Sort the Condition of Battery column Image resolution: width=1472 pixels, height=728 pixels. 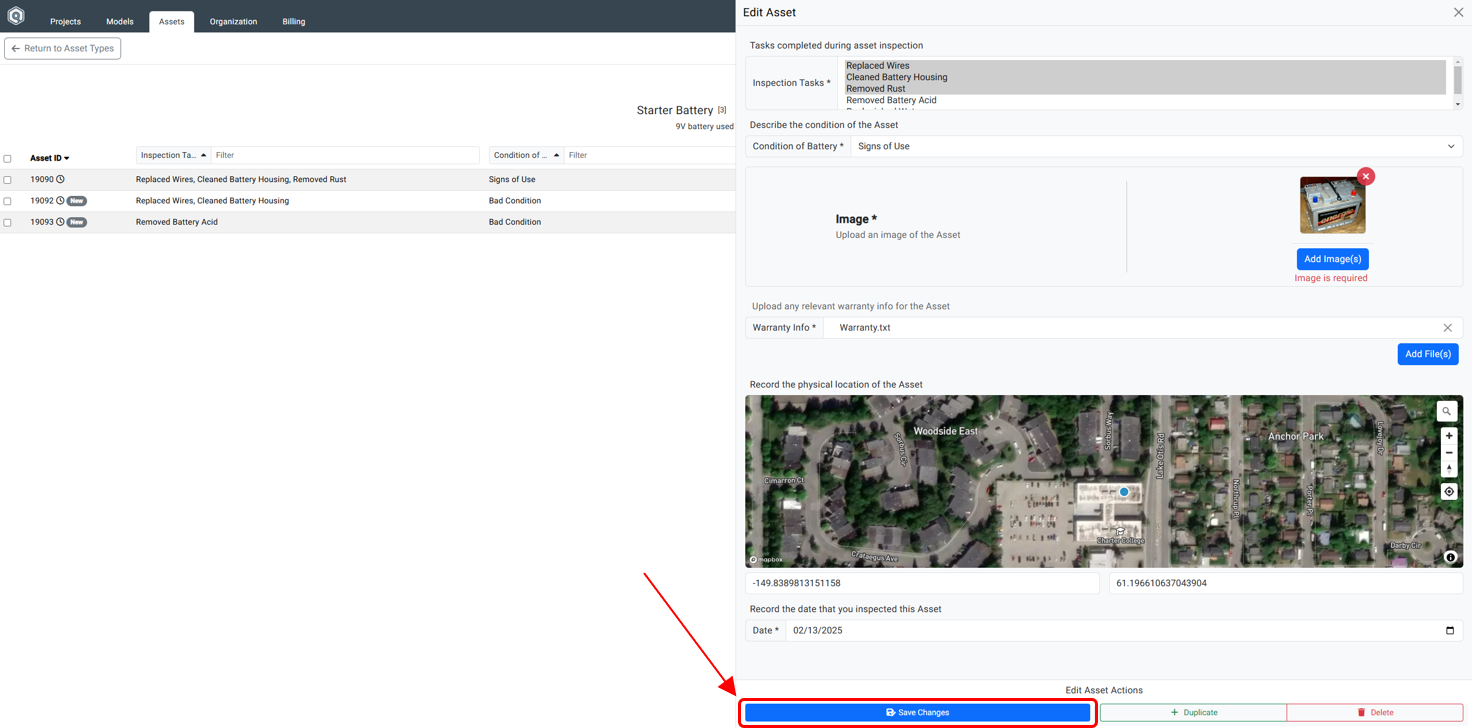tap(527, 155)
